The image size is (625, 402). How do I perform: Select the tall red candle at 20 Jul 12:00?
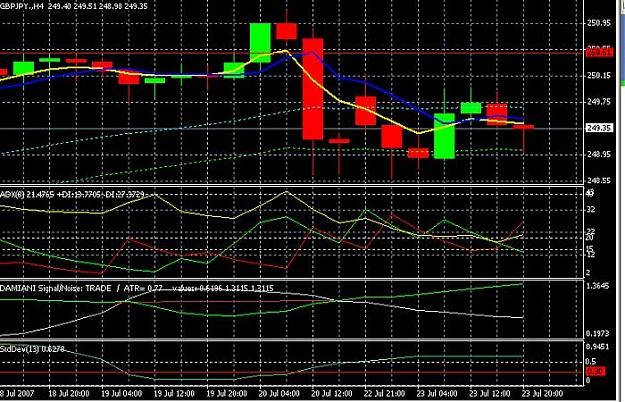(x=313, y=89)
